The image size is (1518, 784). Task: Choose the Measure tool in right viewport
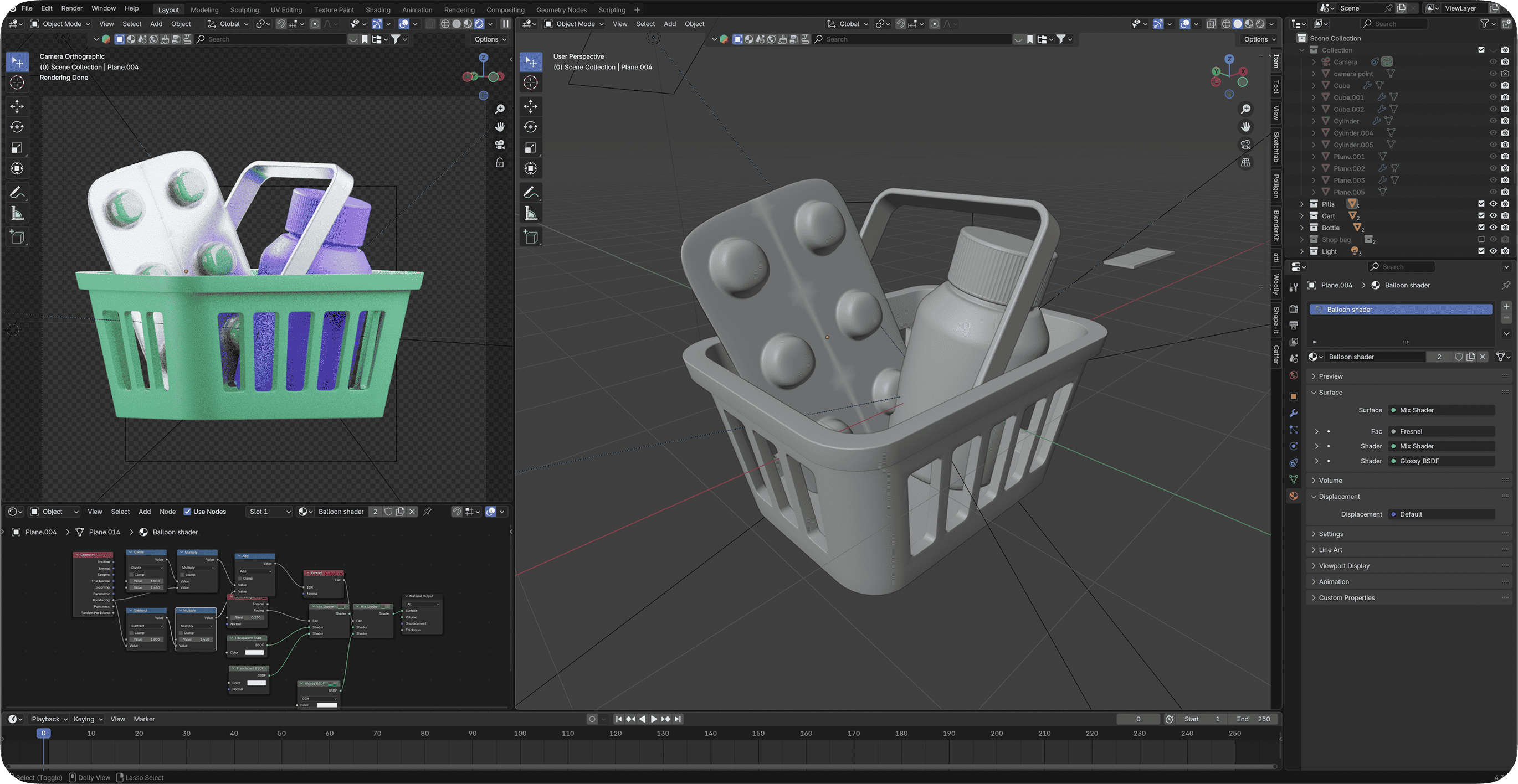click(x=530, y=214)
